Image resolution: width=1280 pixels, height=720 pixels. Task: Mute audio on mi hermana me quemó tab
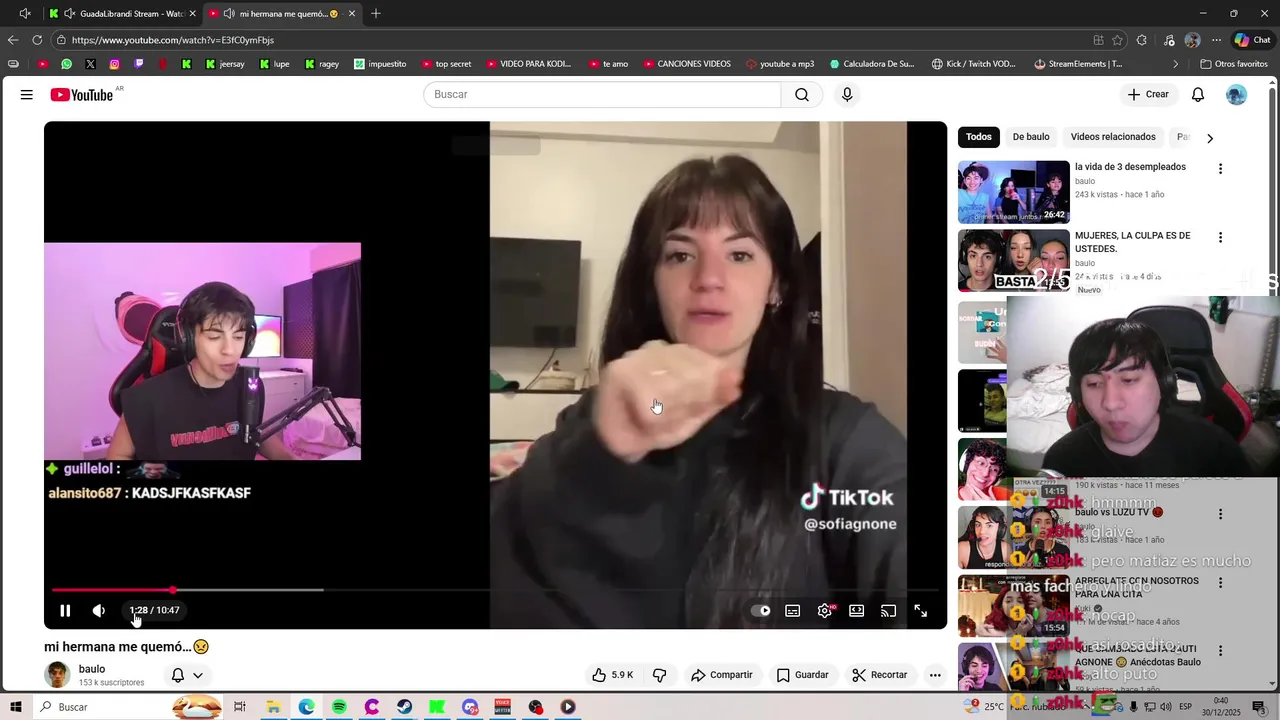[229, 14]
